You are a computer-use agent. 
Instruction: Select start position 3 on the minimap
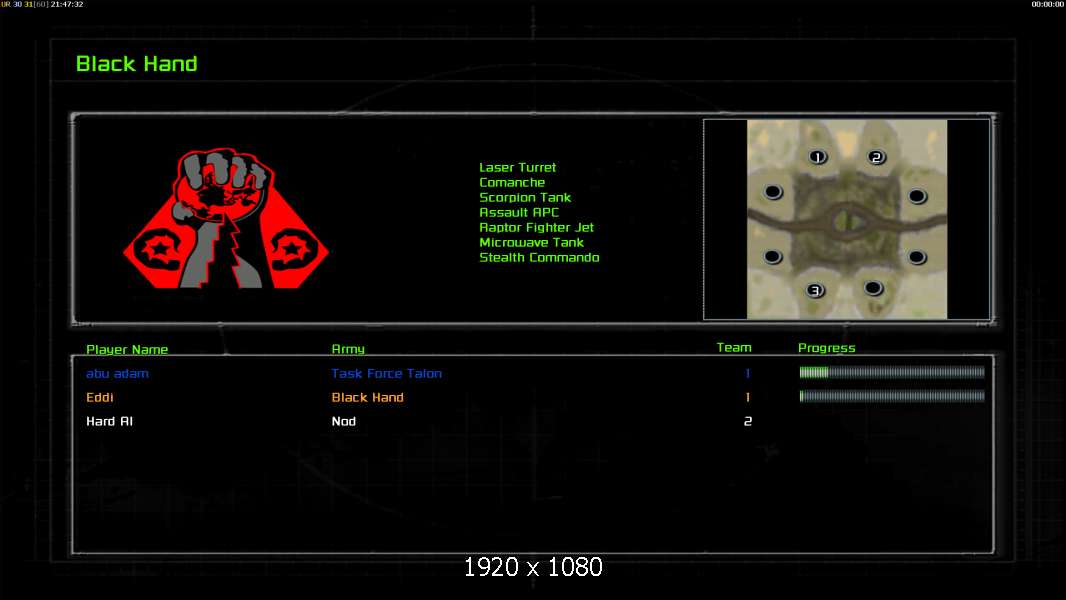pos(814,290)
